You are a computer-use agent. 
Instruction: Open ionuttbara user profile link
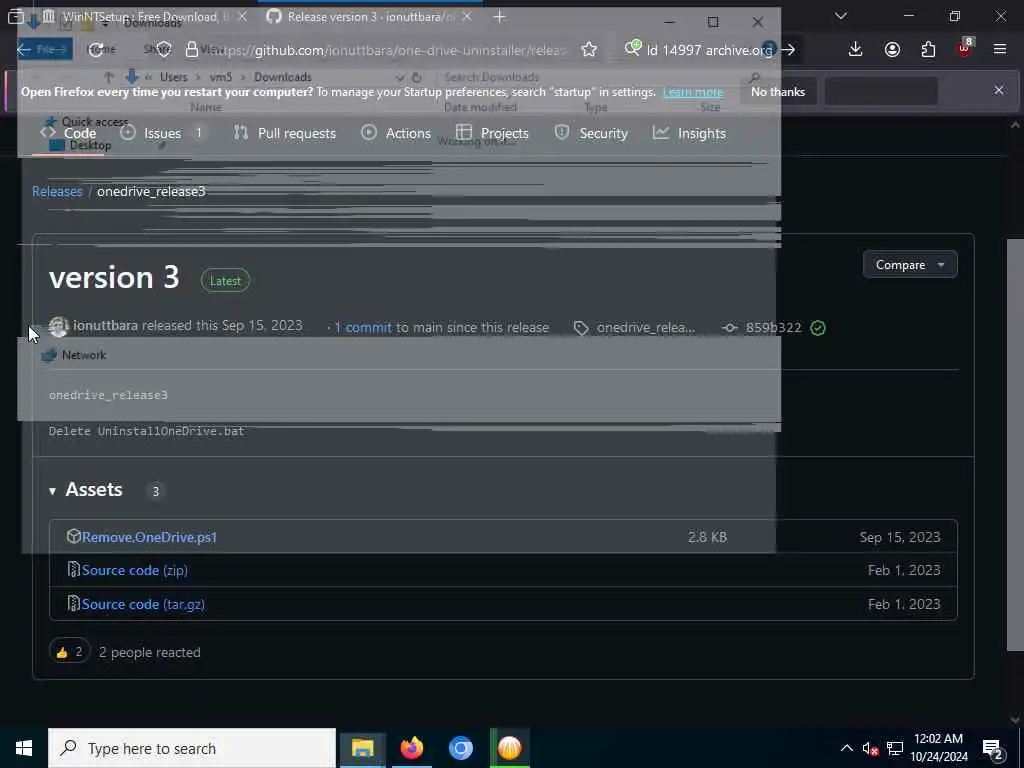click(x=105, y=325)
